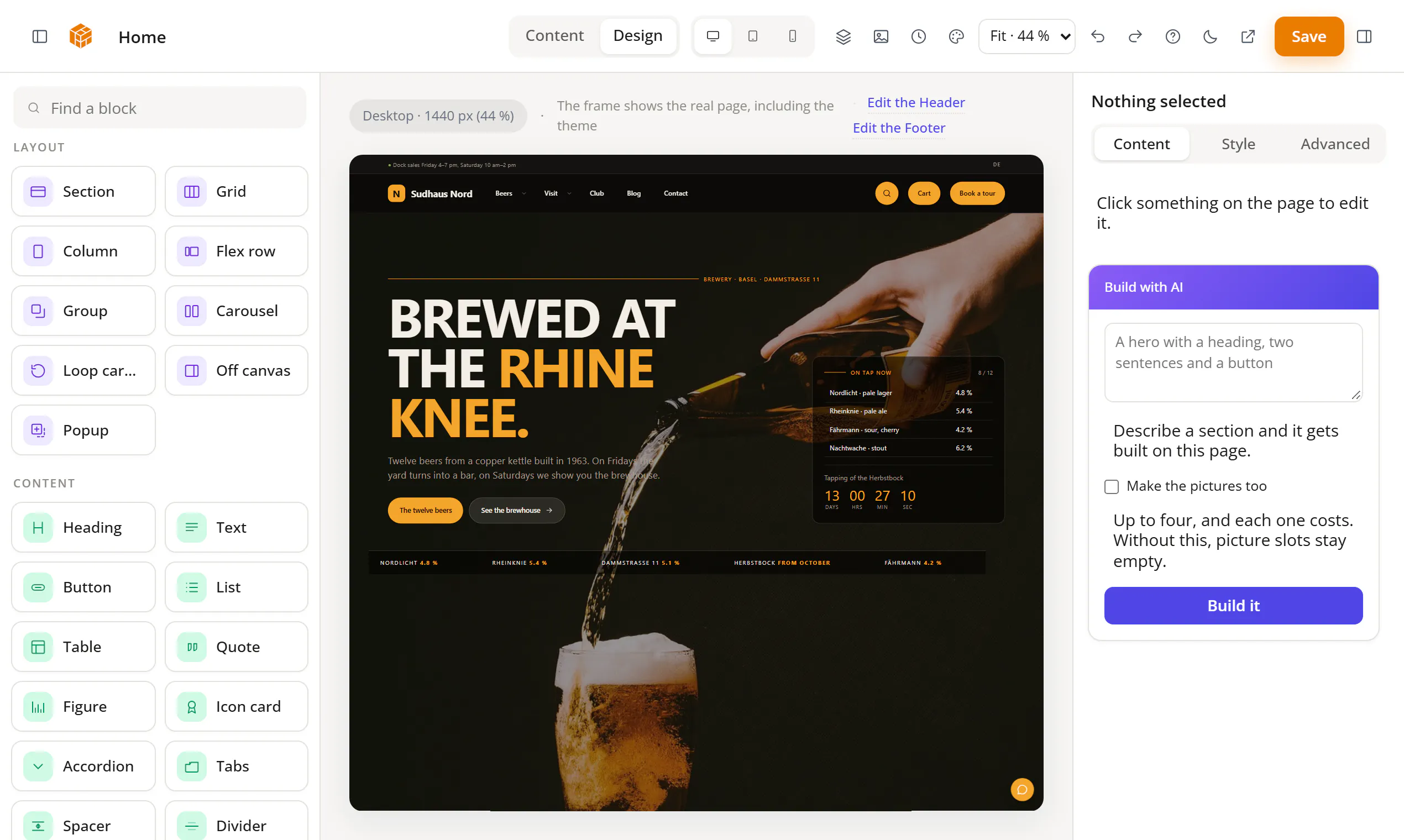This screenshot has width=1404, height=840.
Task: Switch to the Design mode tab
Action: (637, 36)
